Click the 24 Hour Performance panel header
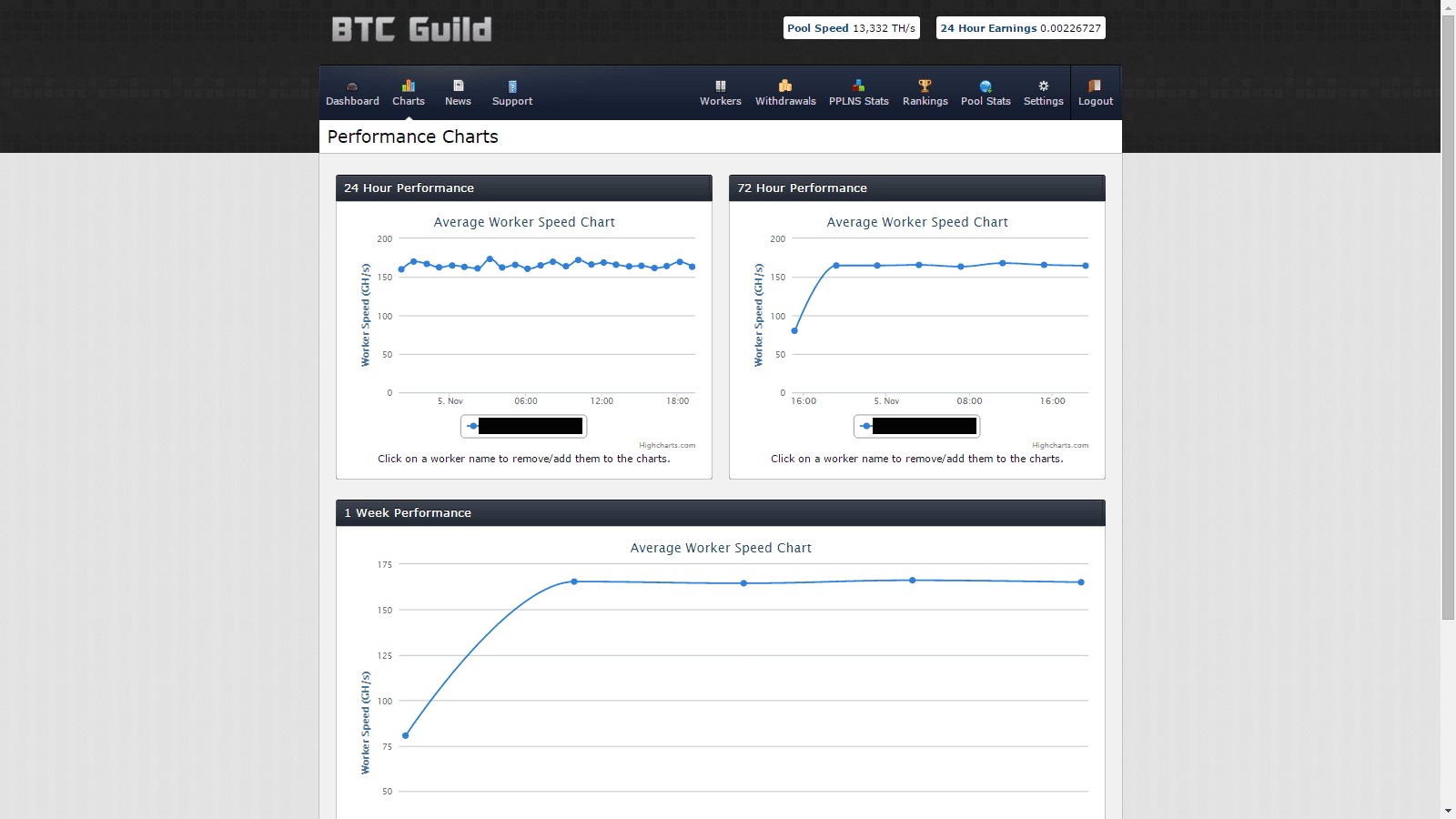The image size is (1456, 819). point(524,188)
